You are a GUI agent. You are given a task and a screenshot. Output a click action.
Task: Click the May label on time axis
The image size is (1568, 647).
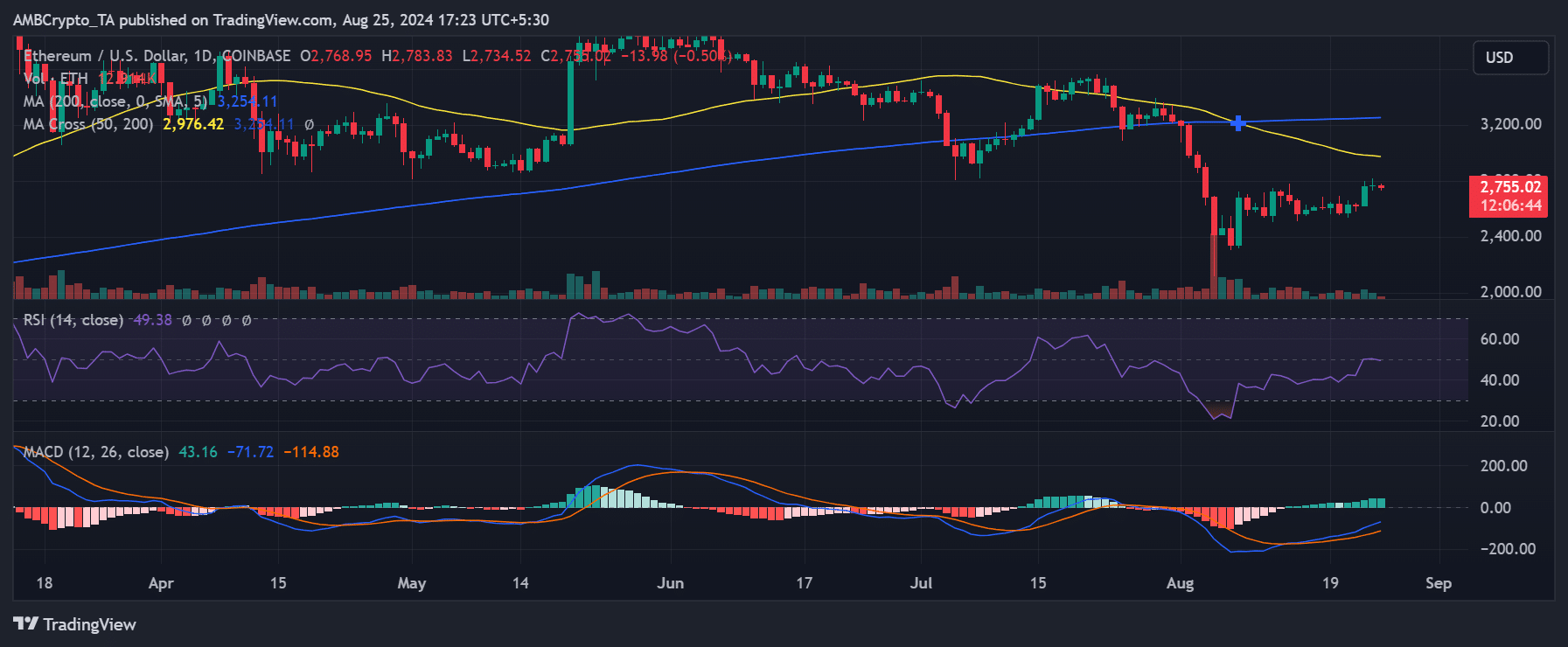coord(411,583)
